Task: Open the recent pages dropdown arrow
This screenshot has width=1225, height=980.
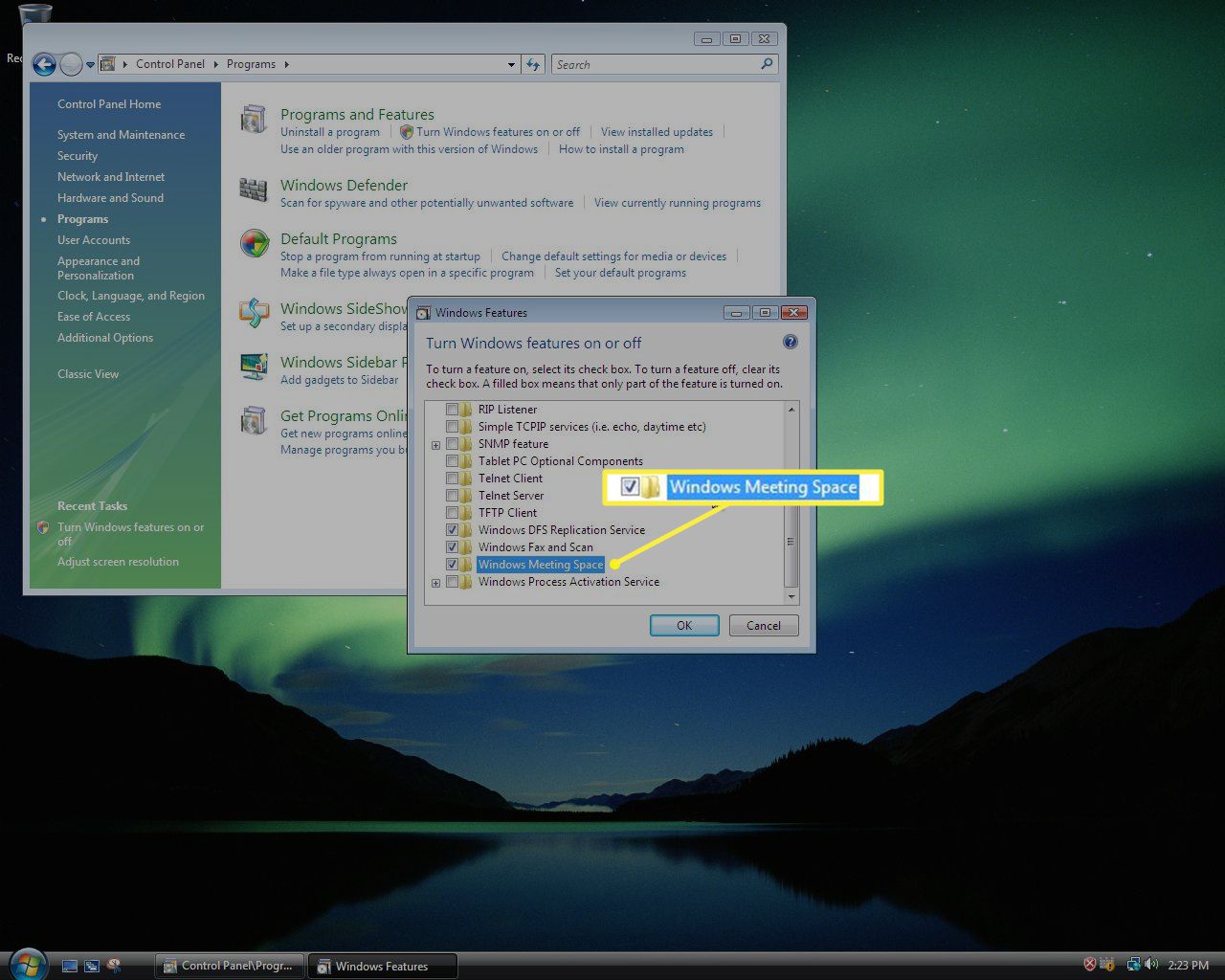Action: 91,65
